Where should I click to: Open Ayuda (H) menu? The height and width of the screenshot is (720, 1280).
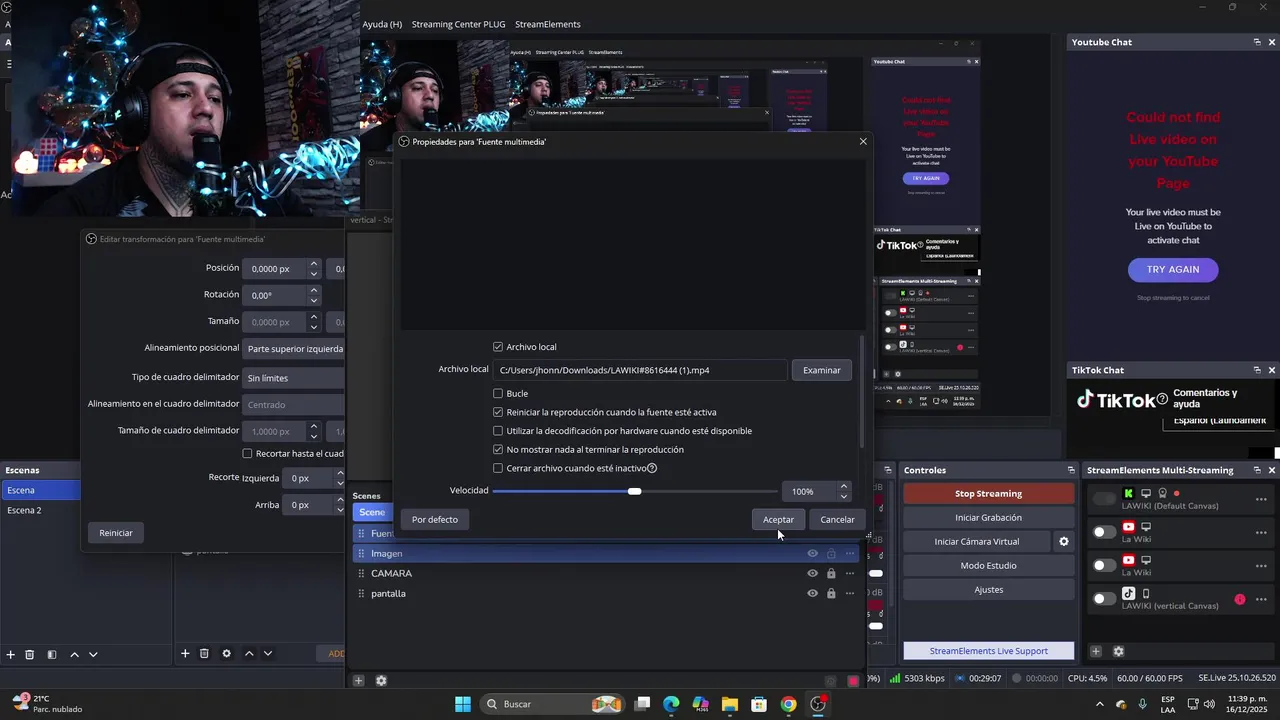(x=382, y=24)
